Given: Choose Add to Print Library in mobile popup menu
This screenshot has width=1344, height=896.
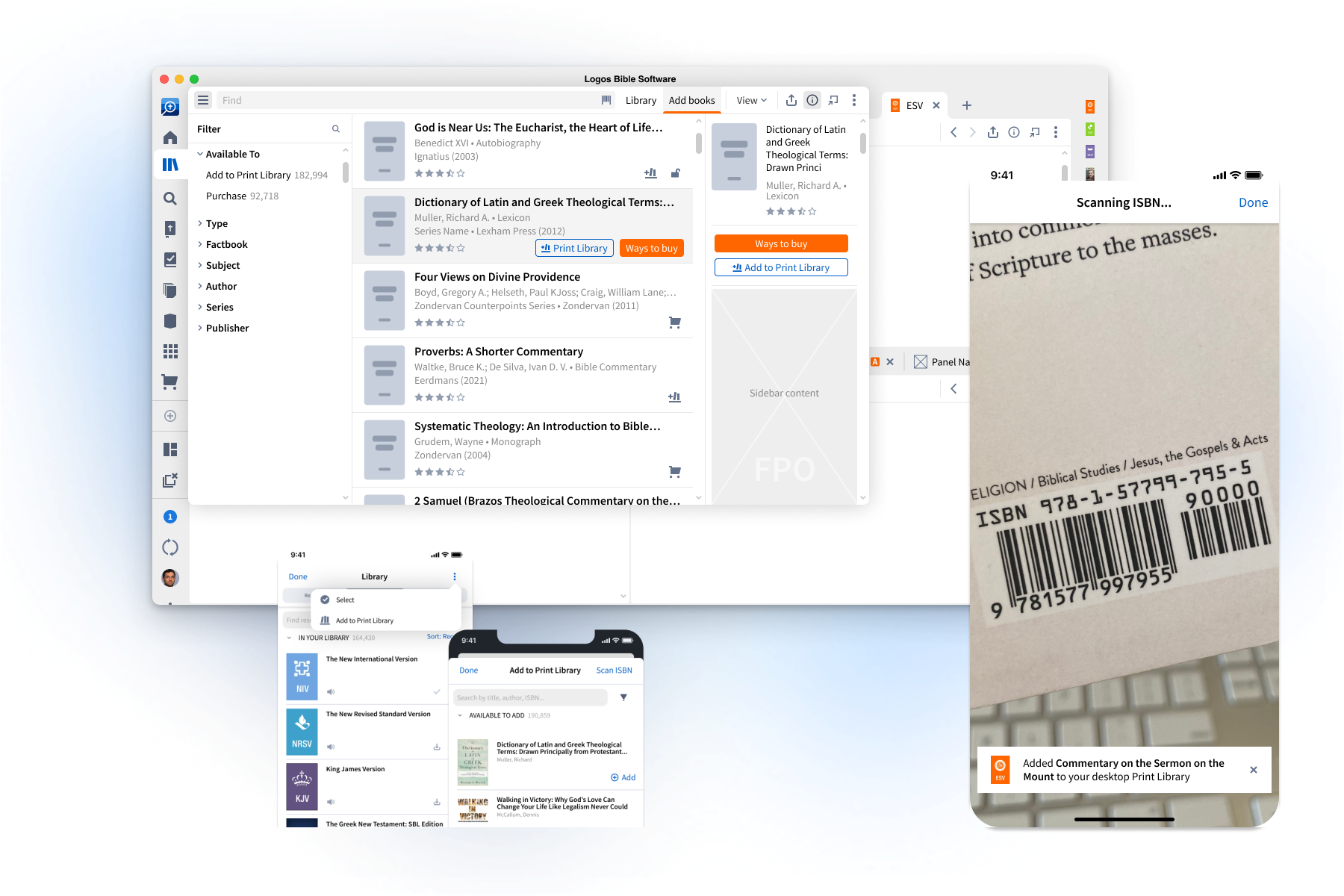Looking at the screenshot, I should click(385, 620).
